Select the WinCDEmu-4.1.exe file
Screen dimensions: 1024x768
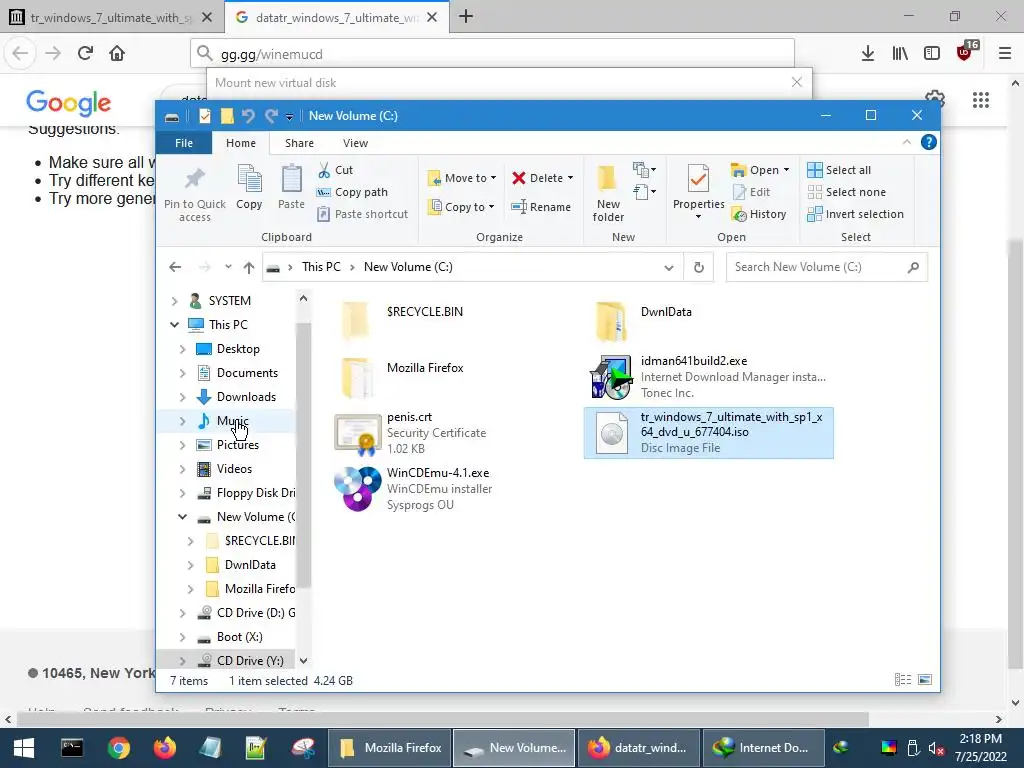coord(413,488)
